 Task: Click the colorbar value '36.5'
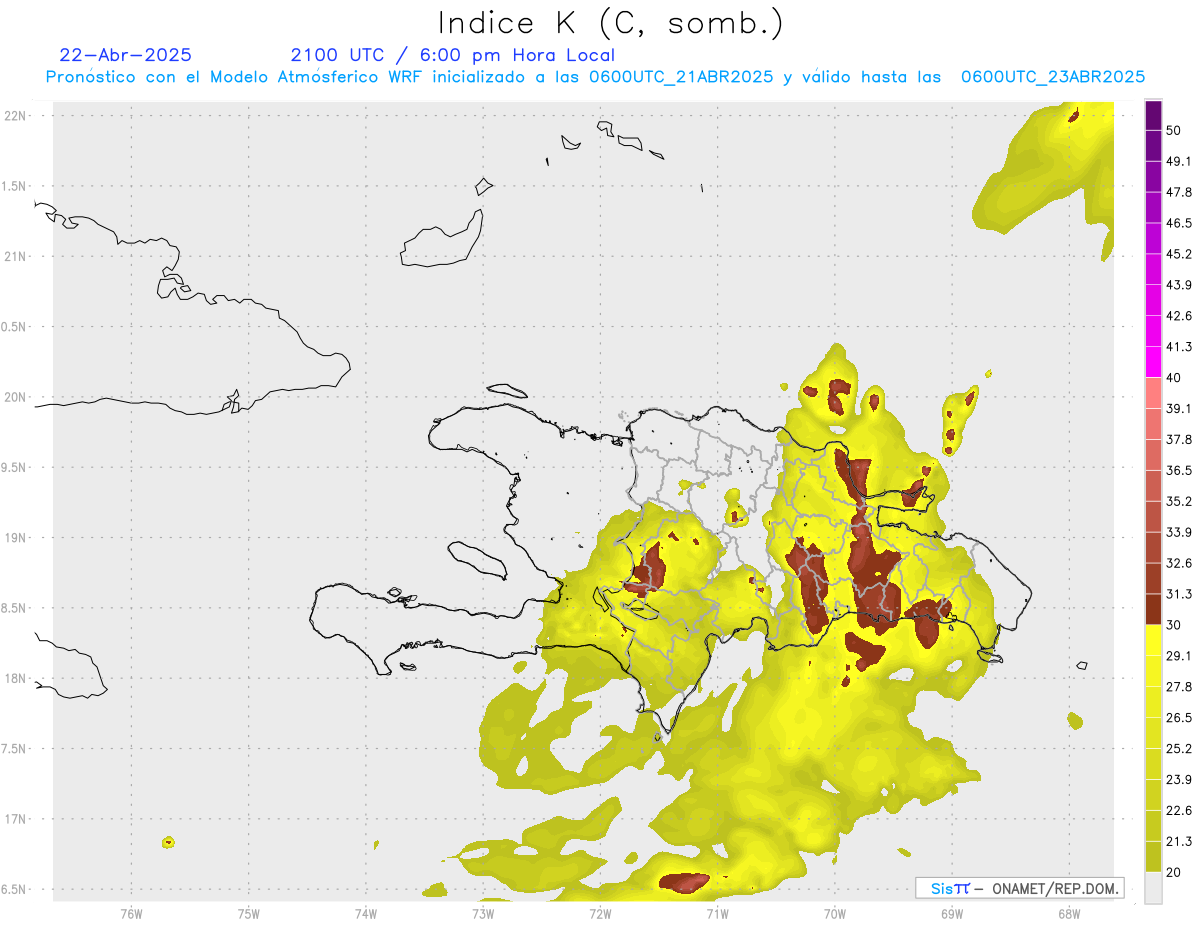click(1179, 470)
